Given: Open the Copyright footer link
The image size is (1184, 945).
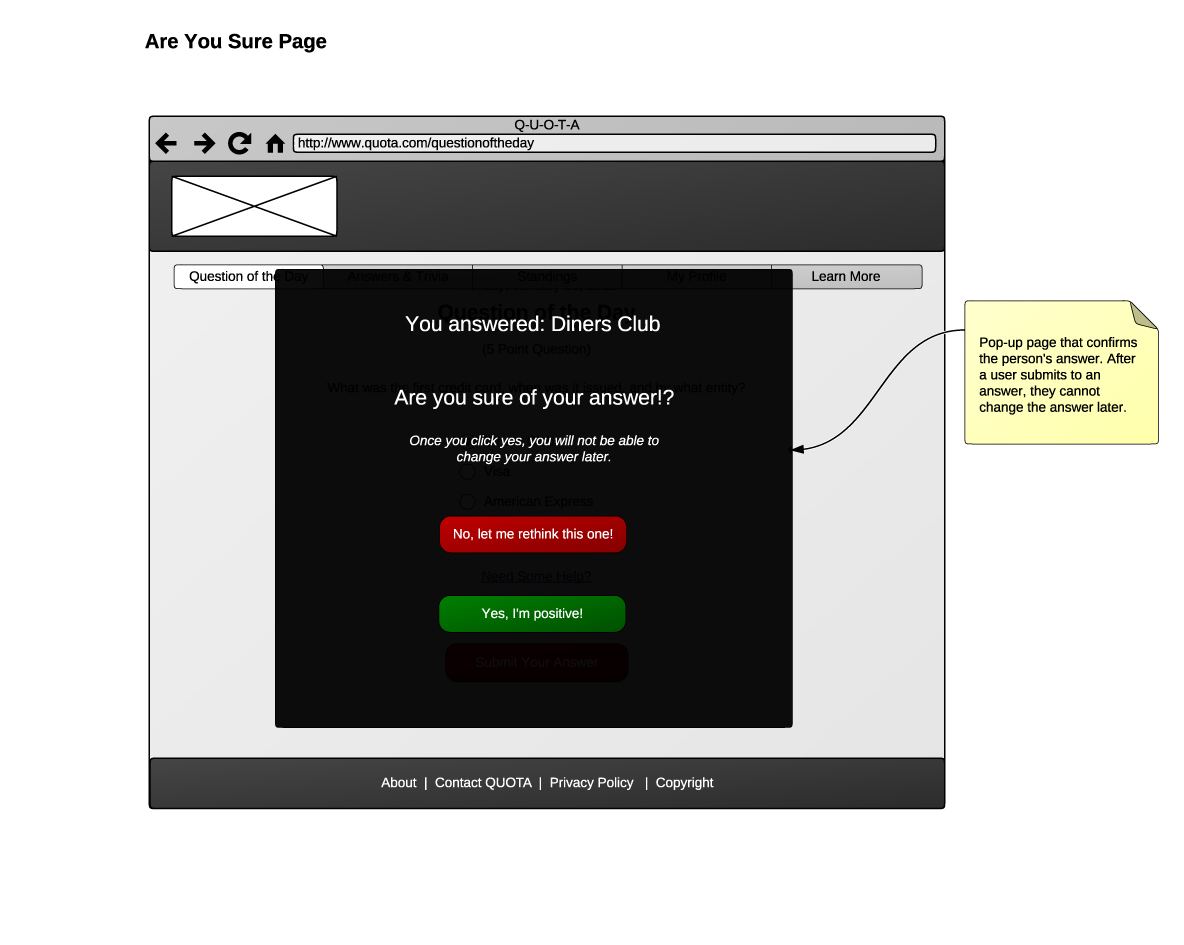Looking at the screenshot, I should tap(684, 783).
